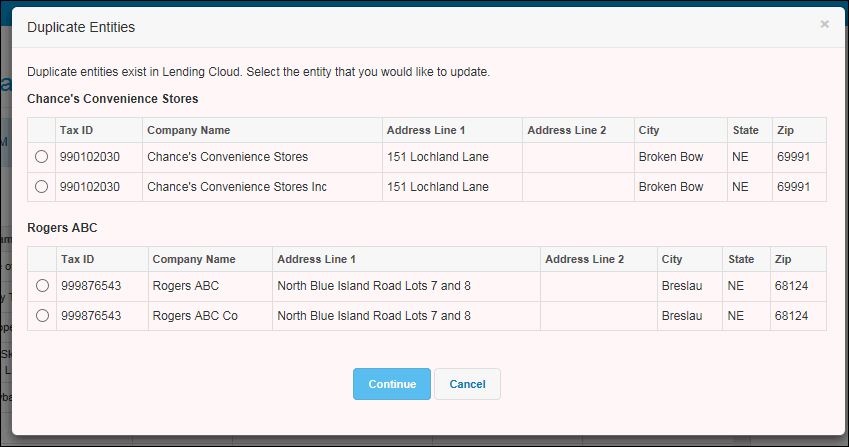The height and width of the screenshot is (447, 849).
Task: Click the 'Chance's Convenience Stores Inc' company name
Action: point(237,187)
